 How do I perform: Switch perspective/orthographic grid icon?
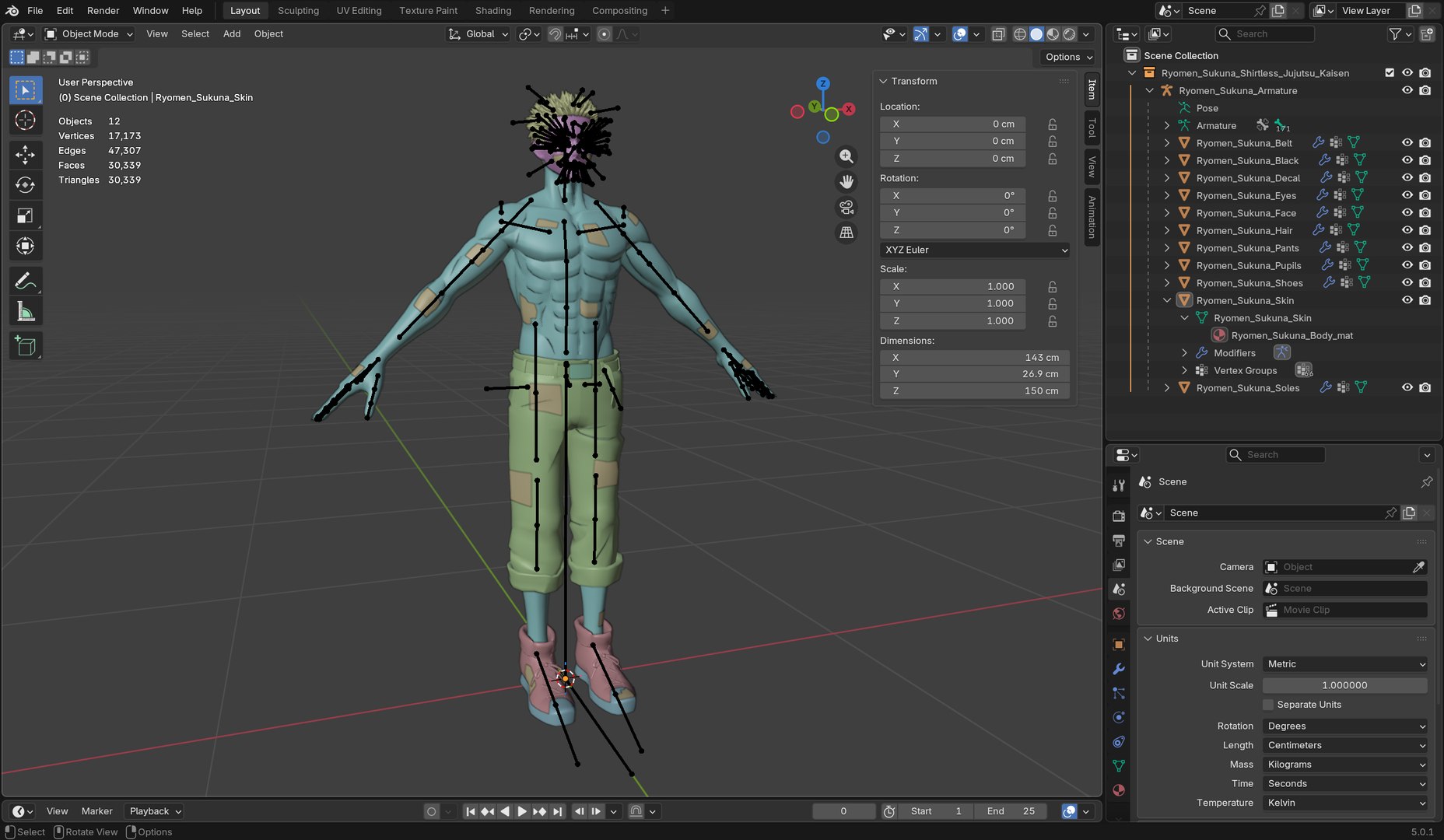coord(846,233)
